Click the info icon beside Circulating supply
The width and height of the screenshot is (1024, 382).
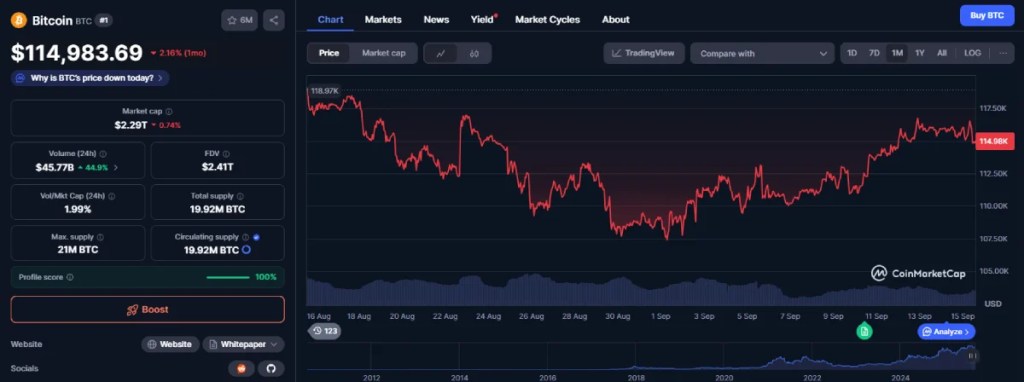pyautogui.click(x=246, y=238)
